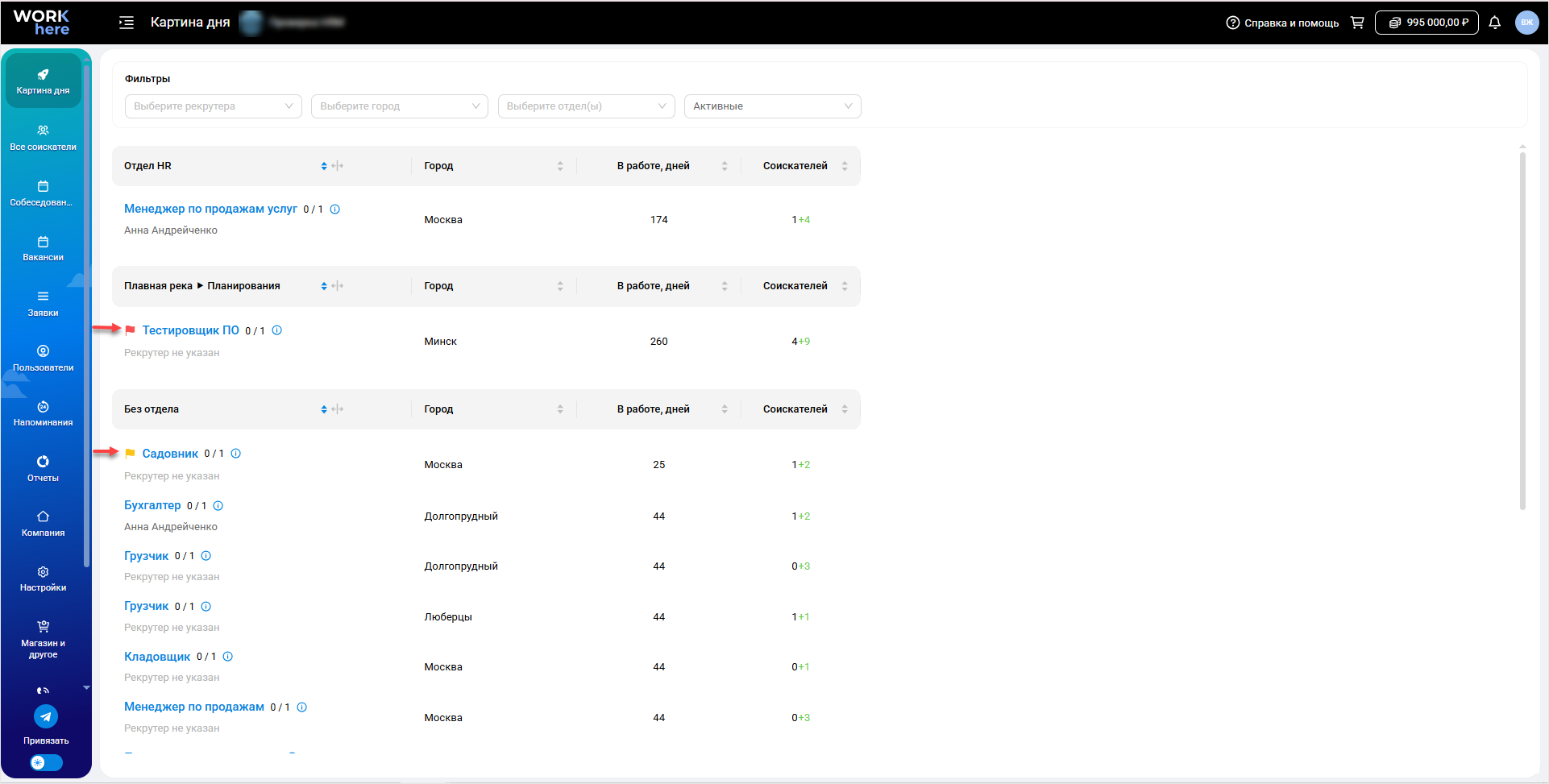Open Пользователи in the sidebar
This screenshot has height=784, width=1549.
pyautogui.click(x=43, y=359)
